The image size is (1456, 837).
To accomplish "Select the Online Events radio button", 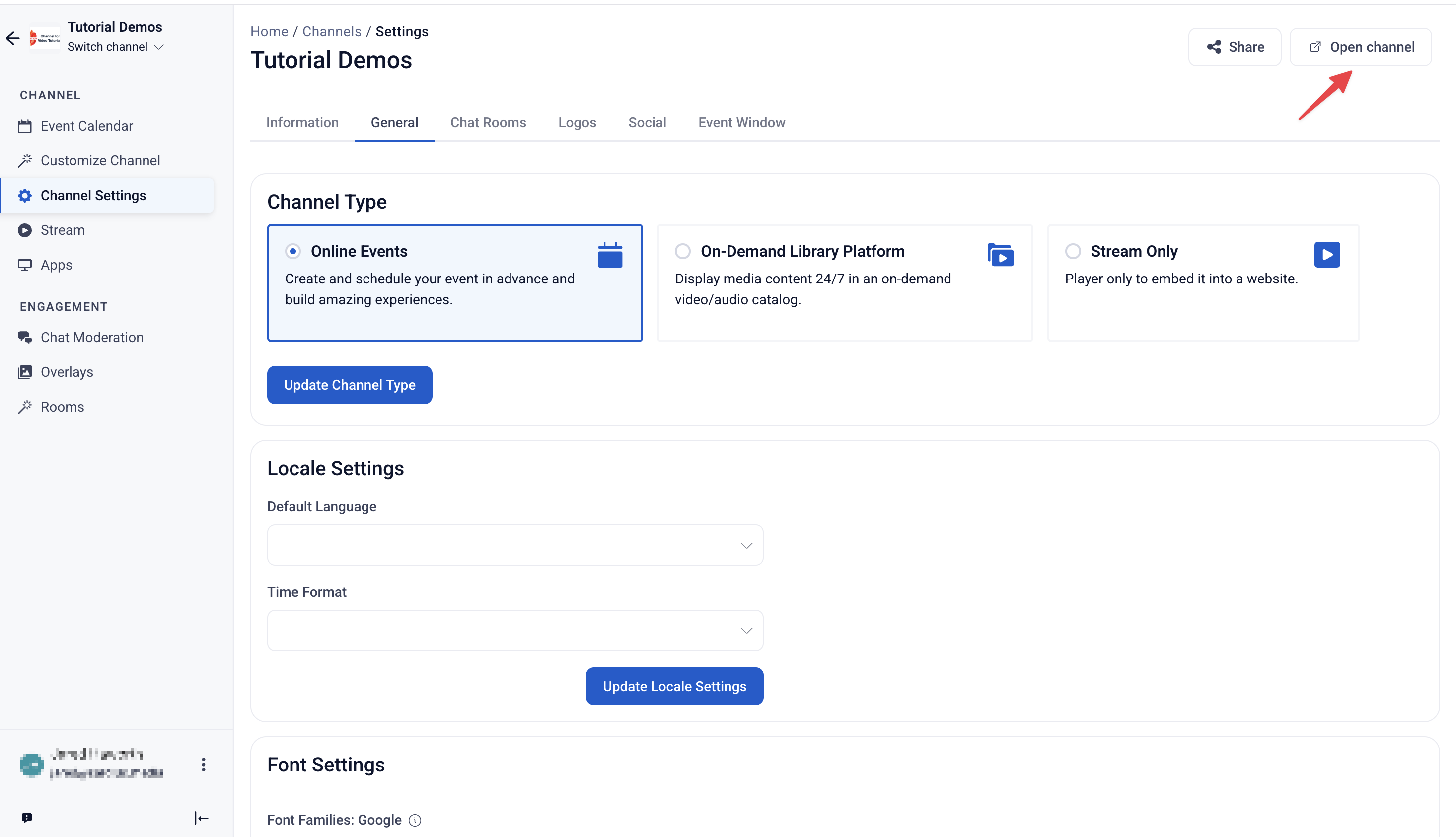I will 292,251.
